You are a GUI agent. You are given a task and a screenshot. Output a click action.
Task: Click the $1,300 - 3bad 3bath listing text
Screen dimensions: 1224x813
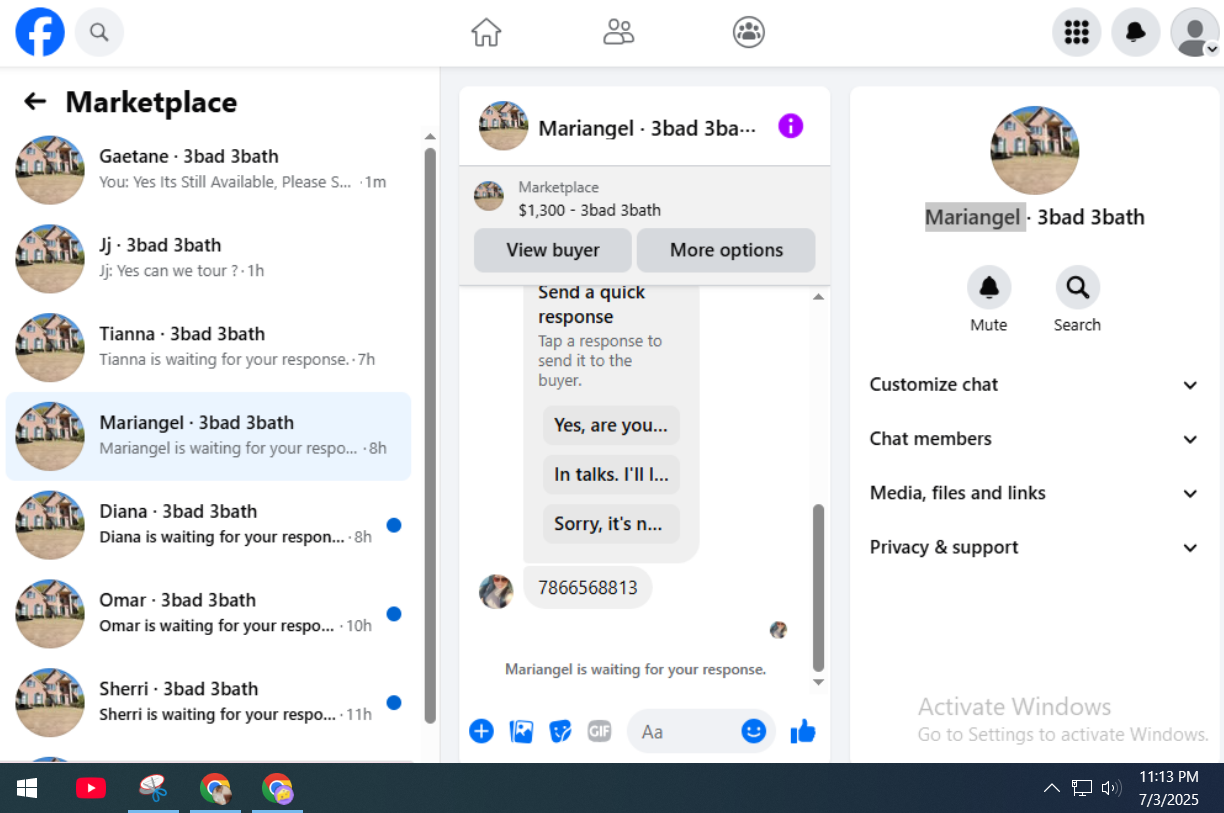[589, 210]
